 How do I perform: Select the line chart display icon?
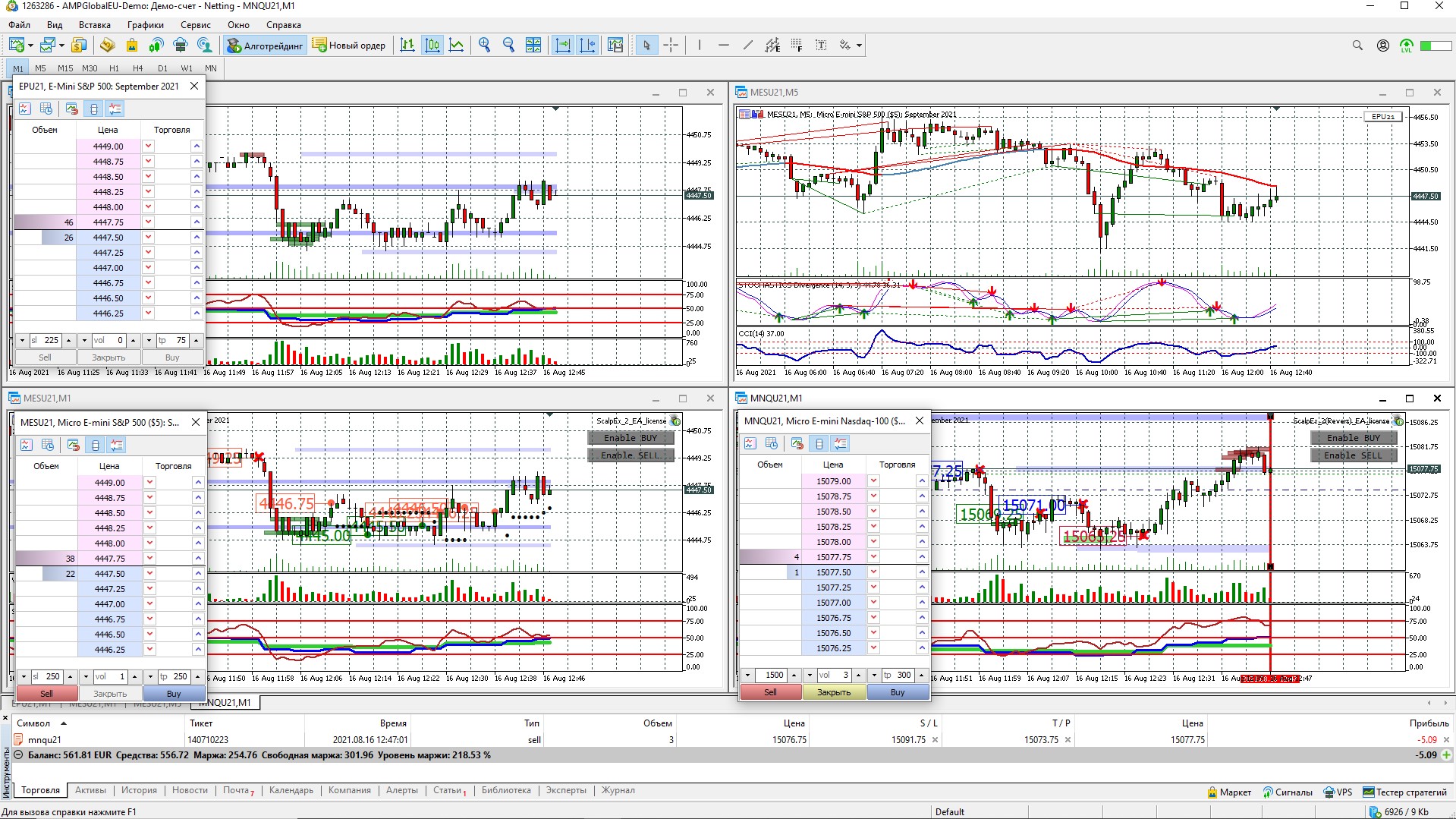tap(456, 46)
